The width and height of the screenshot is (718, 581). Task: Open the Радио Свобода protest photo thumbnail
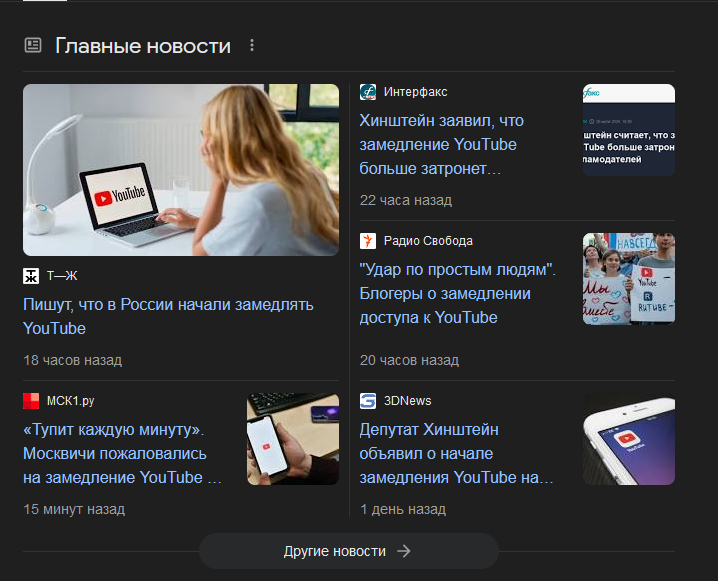click(629, 279)
